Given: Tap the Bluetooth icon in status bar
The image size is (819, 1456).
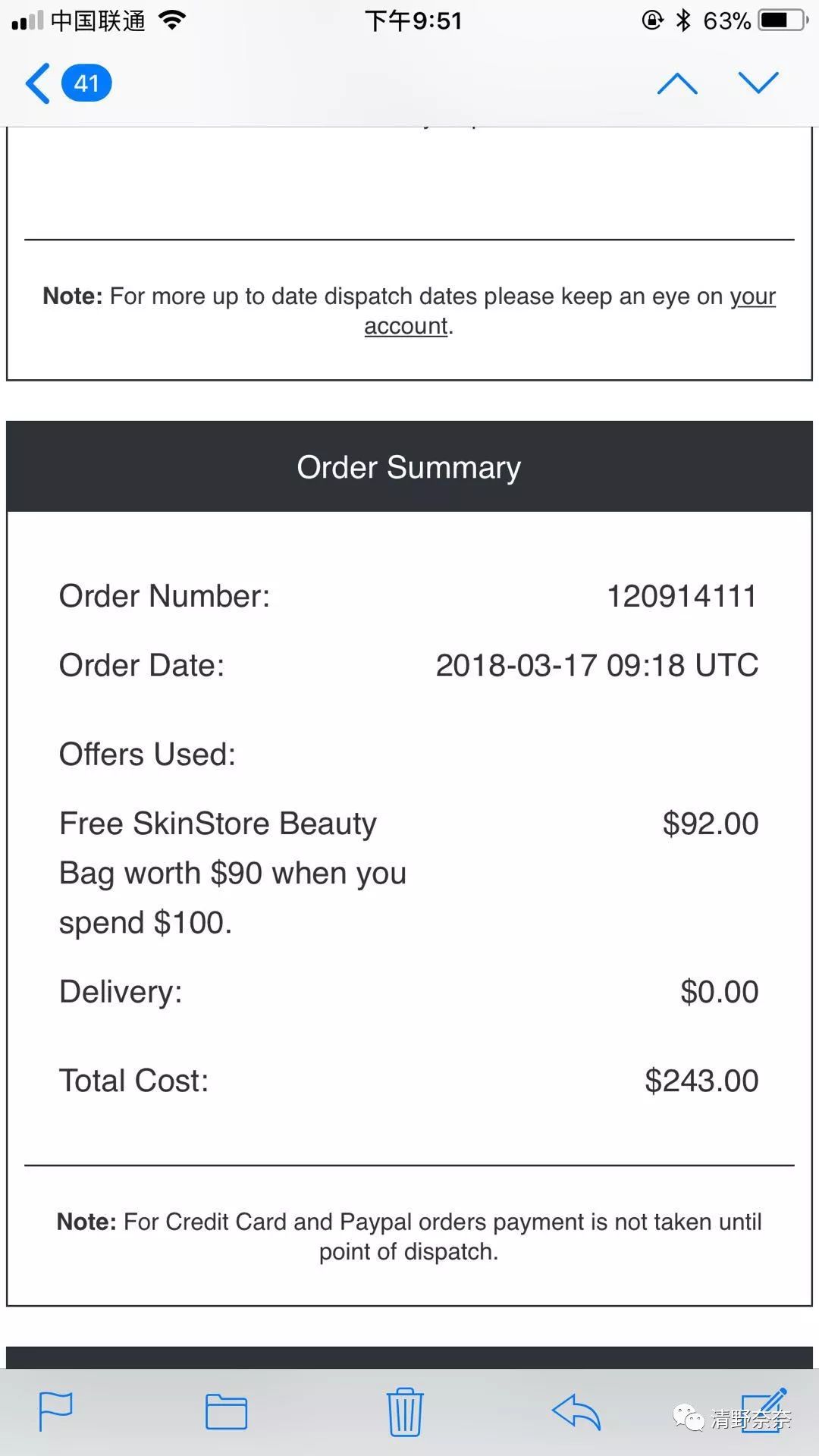Looking at the screenshot, I should [683, 20].
